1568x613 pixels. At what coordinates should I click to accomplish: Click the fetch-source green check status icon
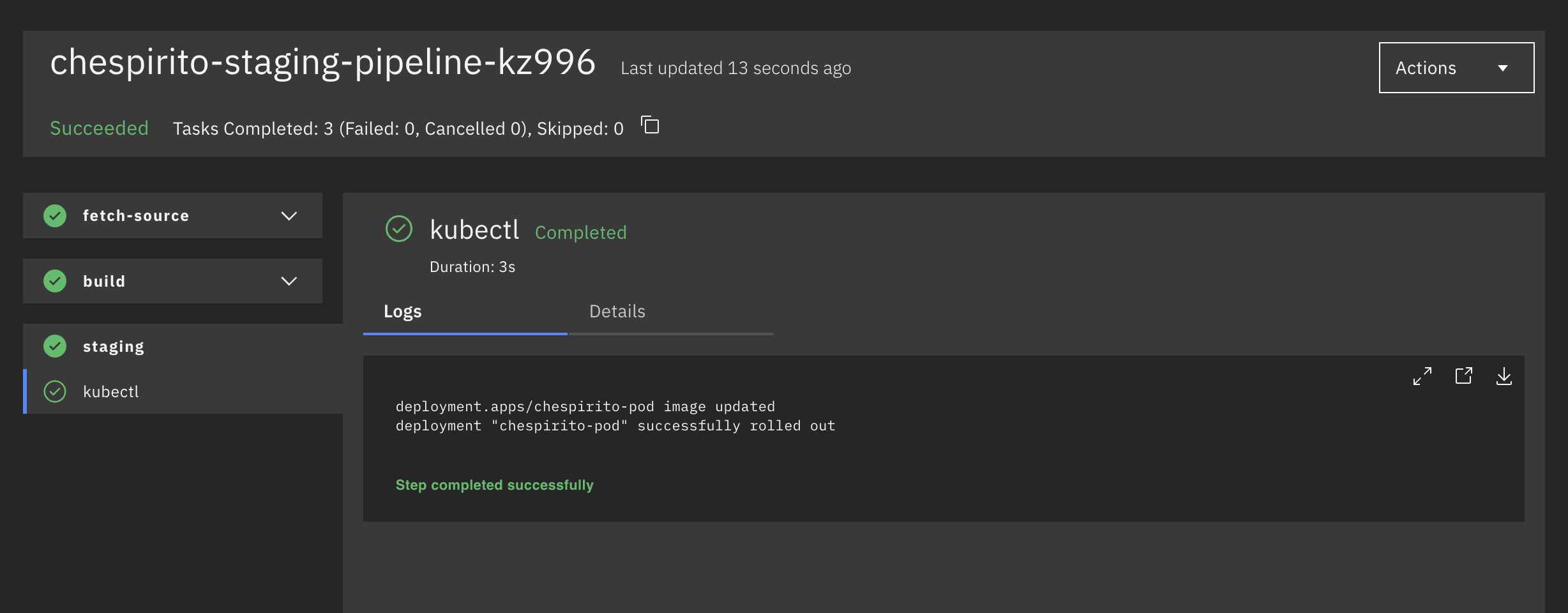coord(55,216)
